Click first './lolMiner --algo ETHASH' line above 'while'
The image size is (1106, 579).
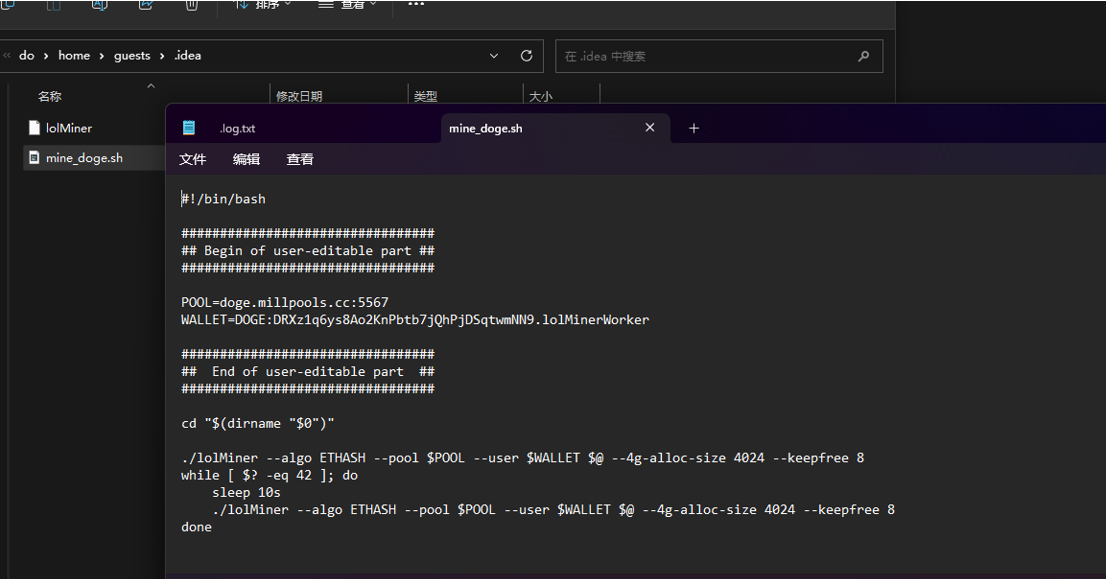click(x=522, y=458)
